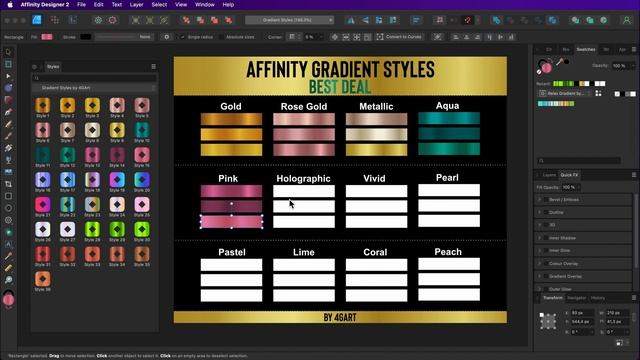640x360 pixels.
Task: Click the boolean Add operation icon
Action: pyautogui.click(x=496, y=20)
